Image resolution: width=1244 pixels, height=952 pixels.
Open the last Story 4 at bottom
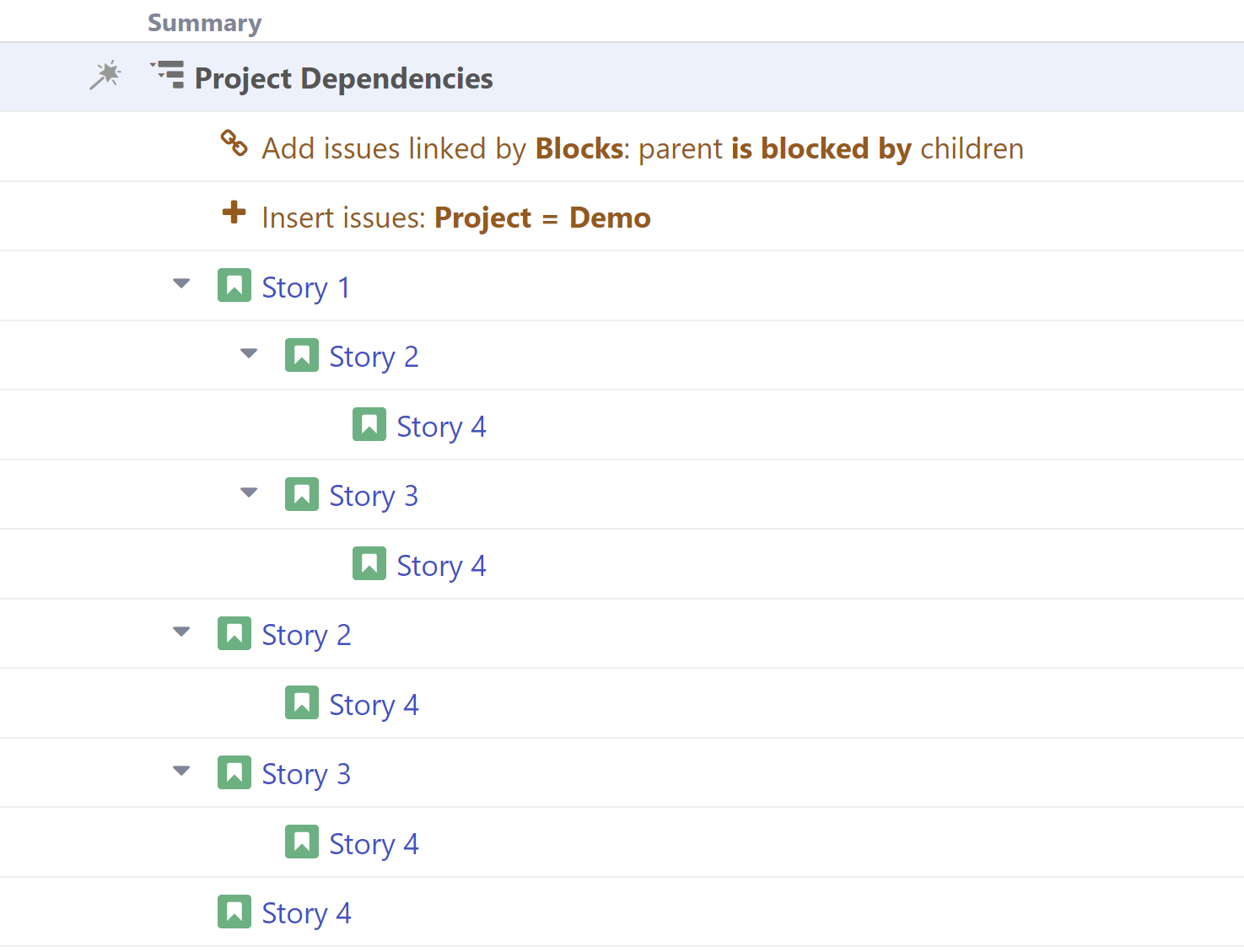[306, 912]
